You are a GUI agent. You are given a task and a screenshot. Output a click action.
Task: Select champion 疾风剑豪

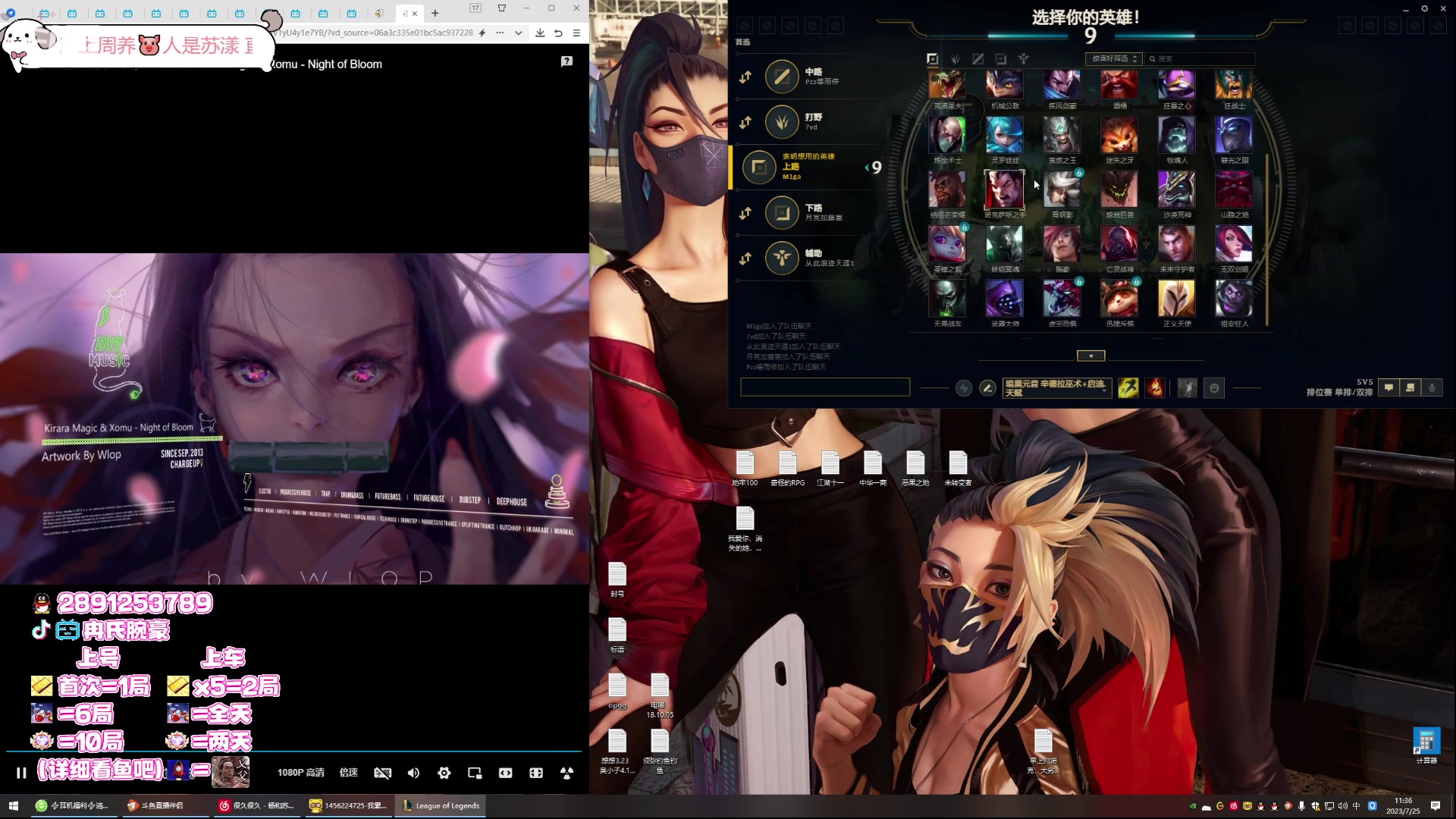pos(1062,84)
